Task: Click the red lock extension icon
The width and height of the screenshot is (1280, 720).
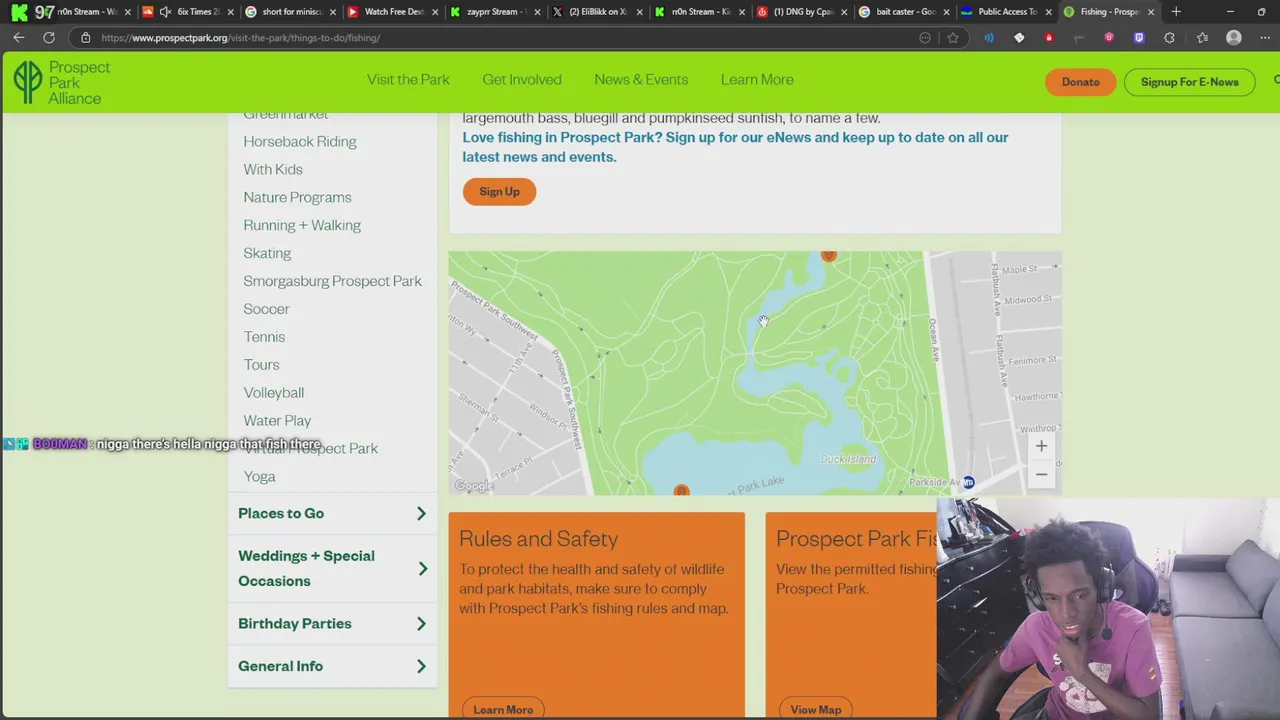Action: point(1049,38)
